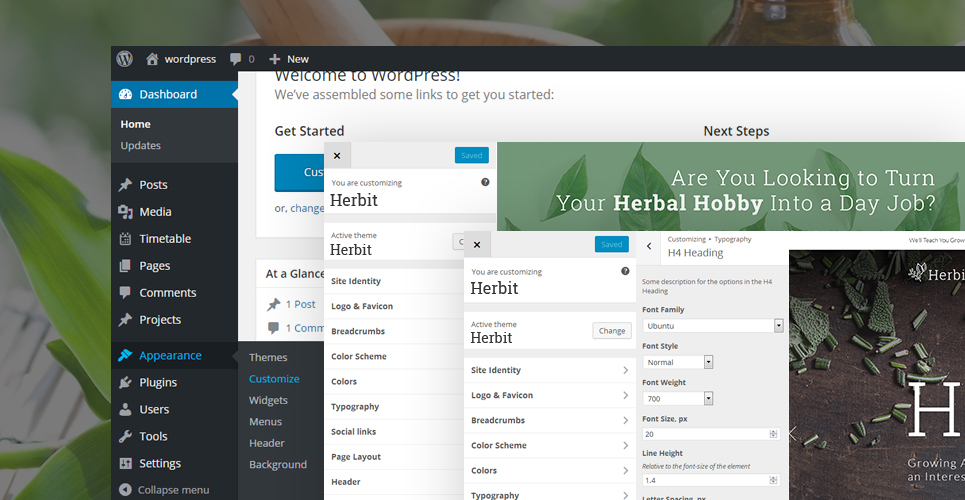Click the Plugins plug icon

coord(125,382)
